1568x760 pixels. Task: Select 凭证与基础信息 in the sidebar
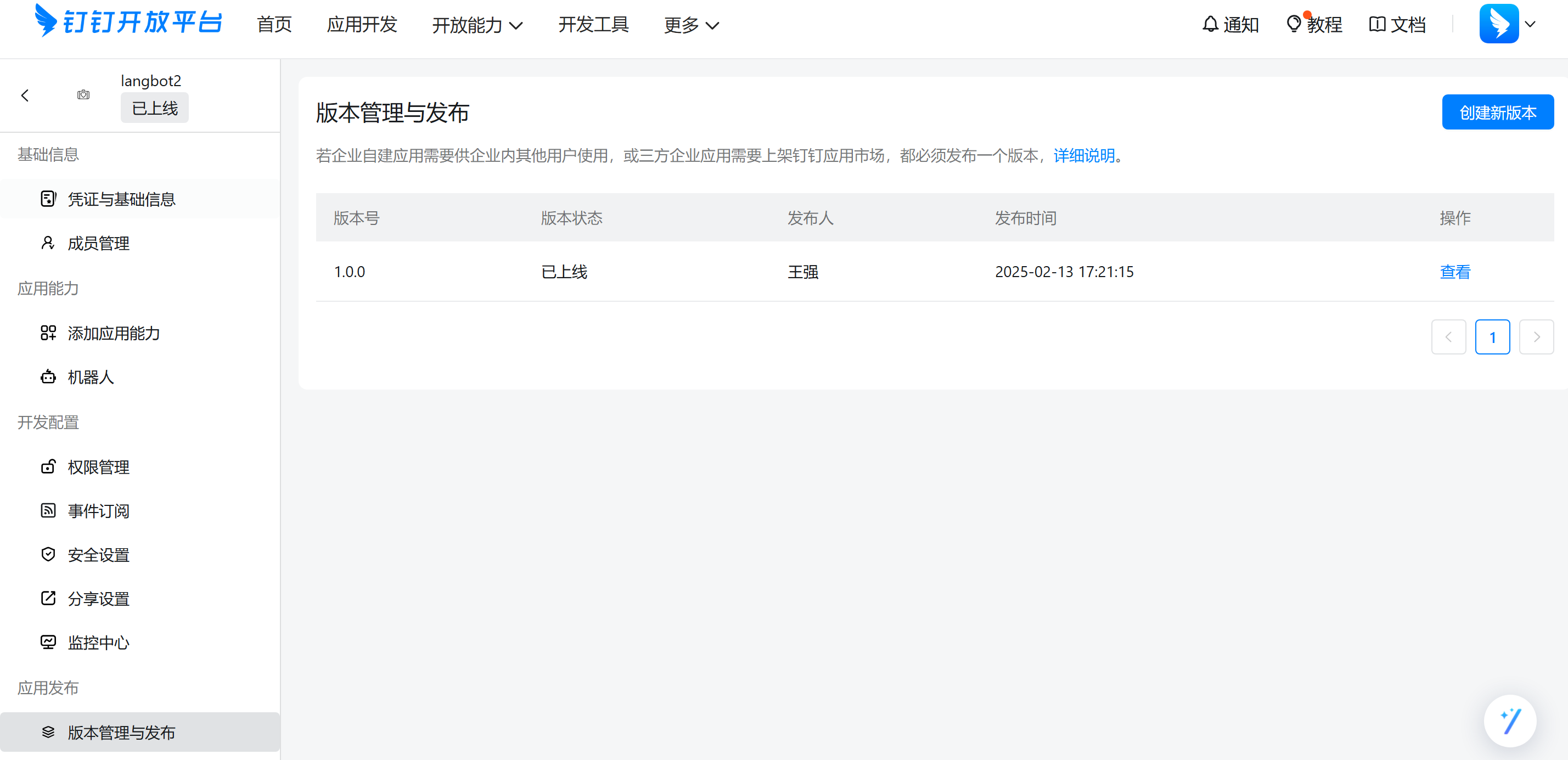(121, 199)
